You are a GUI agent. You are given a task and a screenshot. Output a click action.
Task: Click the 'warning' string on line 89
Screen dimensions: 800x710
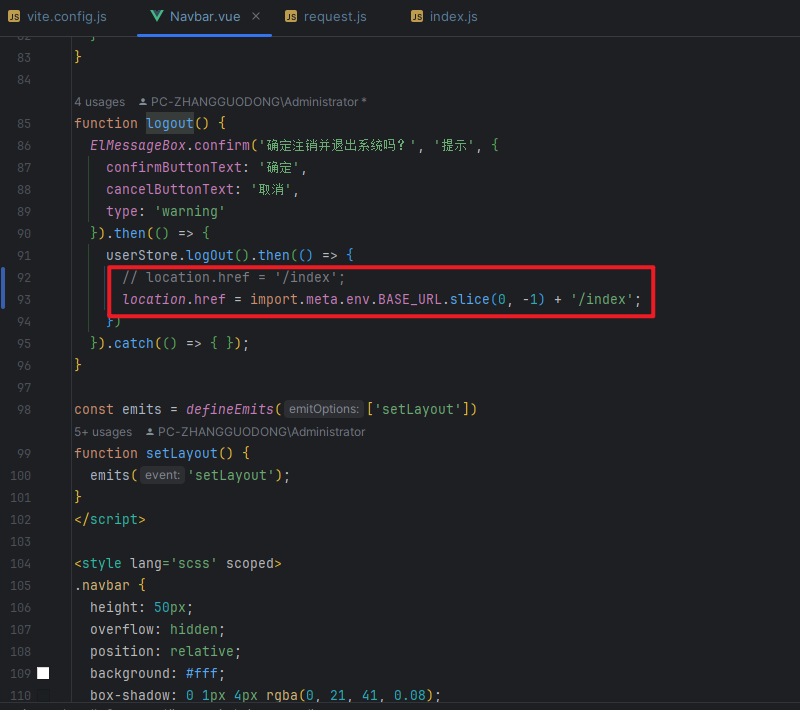coord(190,211)
